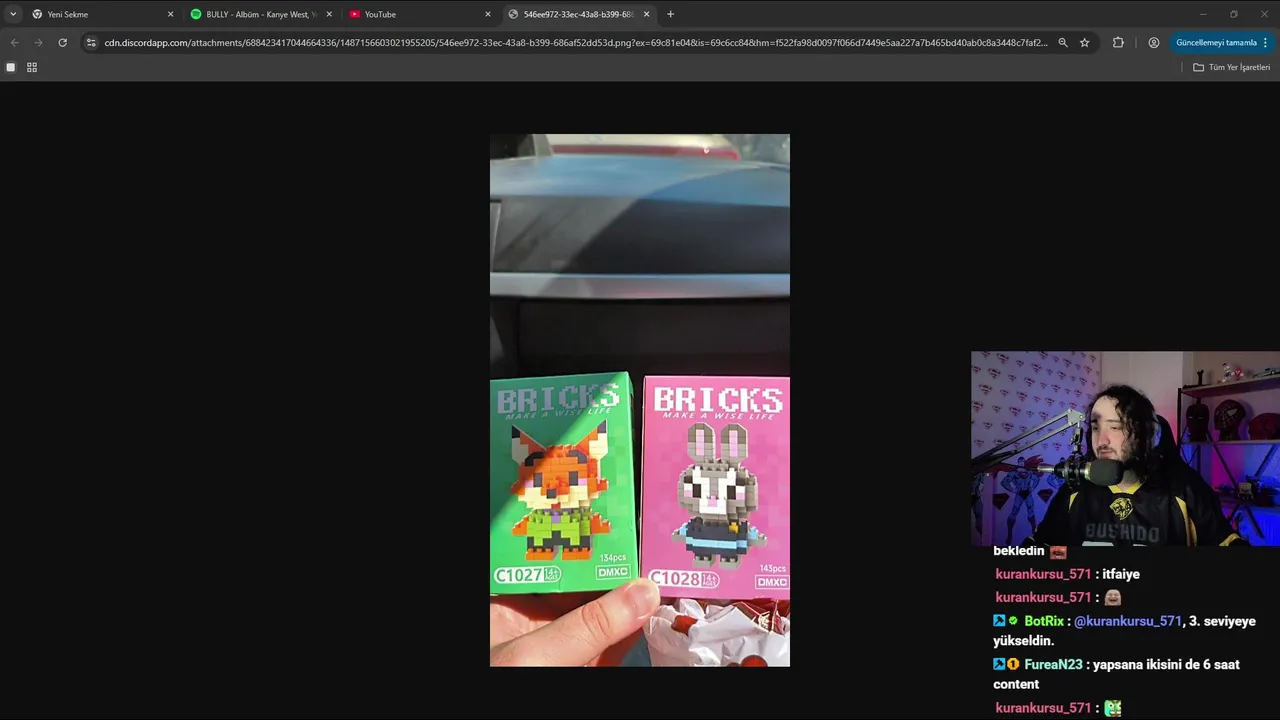Open Chrome three-dot menu

click(x=1265, y=43)
